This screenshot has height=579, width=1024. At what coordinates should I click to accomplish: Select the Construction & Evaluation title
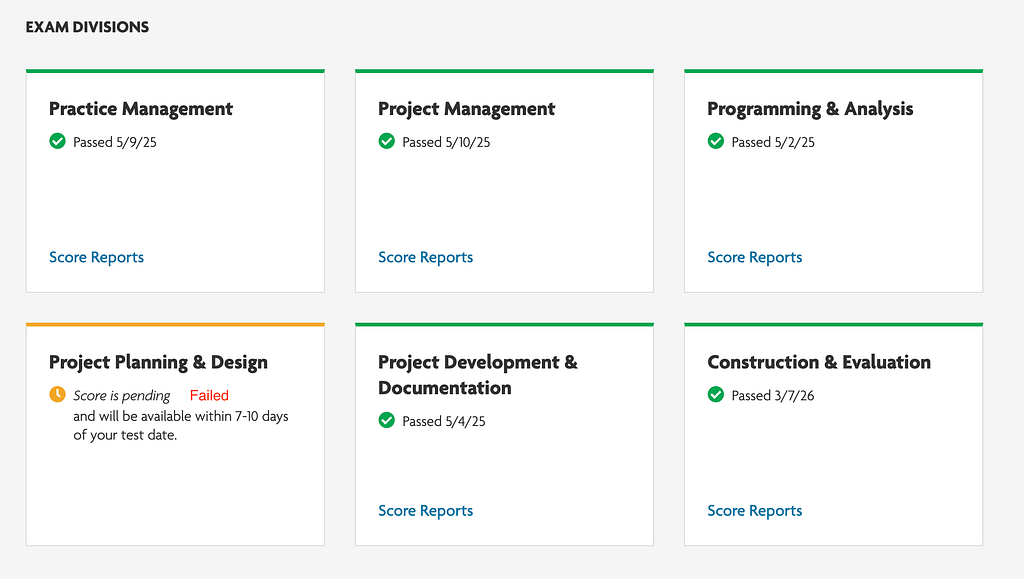coord(818,362)
